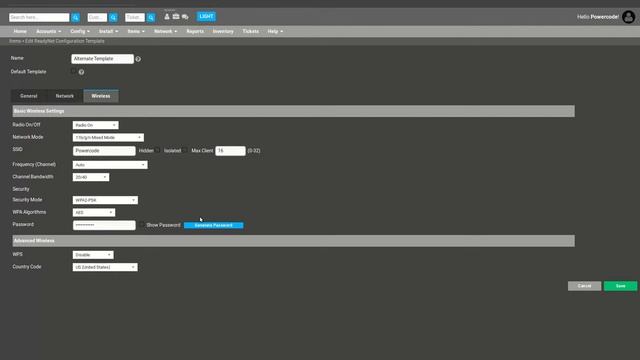
Task: Click the magnifier button beside the main search box
Action: pos(76,17)
